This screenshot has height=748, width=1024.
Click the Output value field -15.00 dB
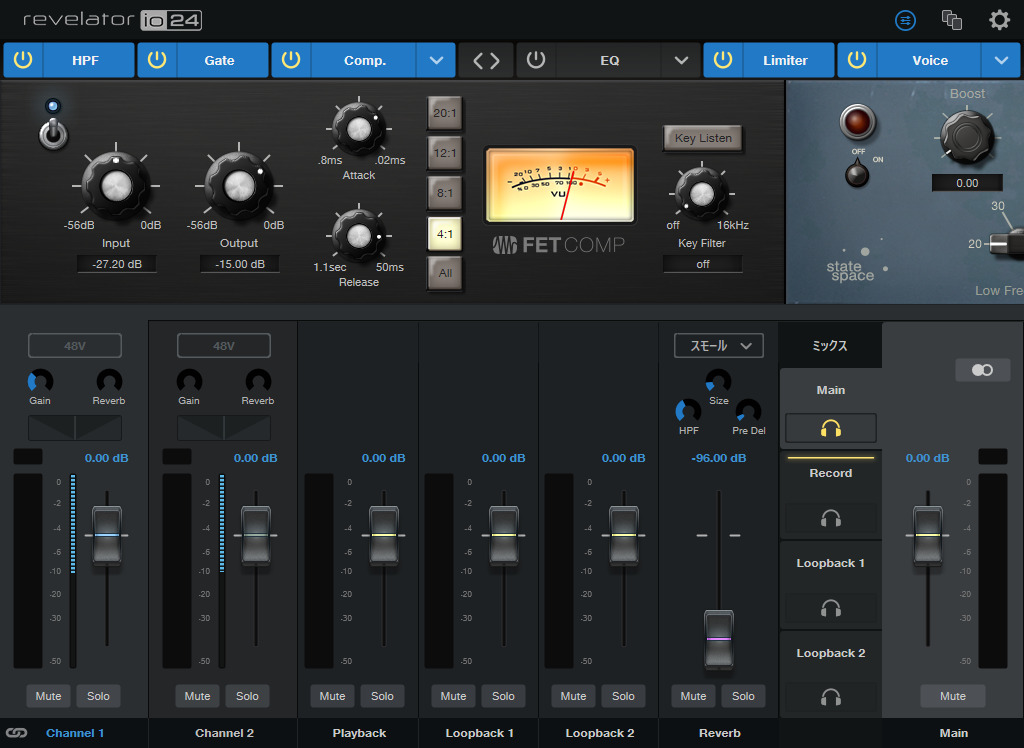240,264
